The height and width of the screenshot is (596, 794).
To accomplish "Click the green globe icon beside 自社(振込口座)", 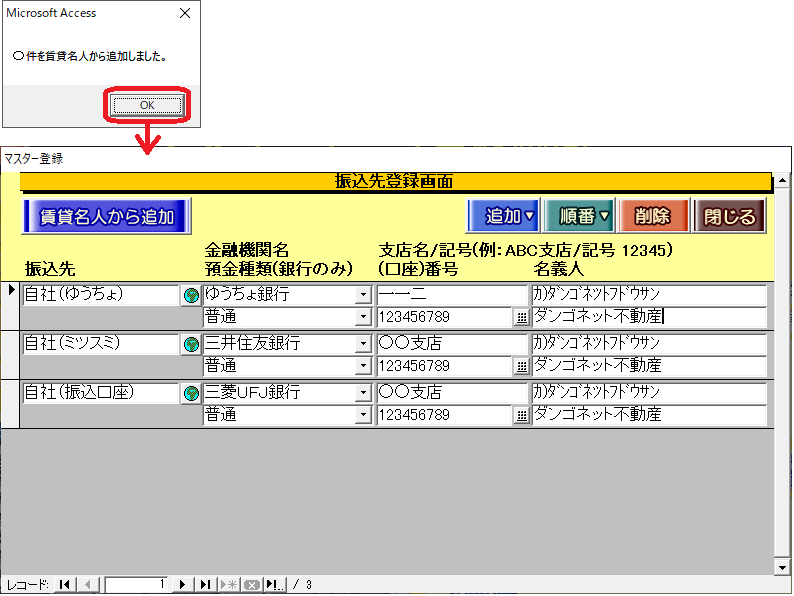I will point(191,393).
